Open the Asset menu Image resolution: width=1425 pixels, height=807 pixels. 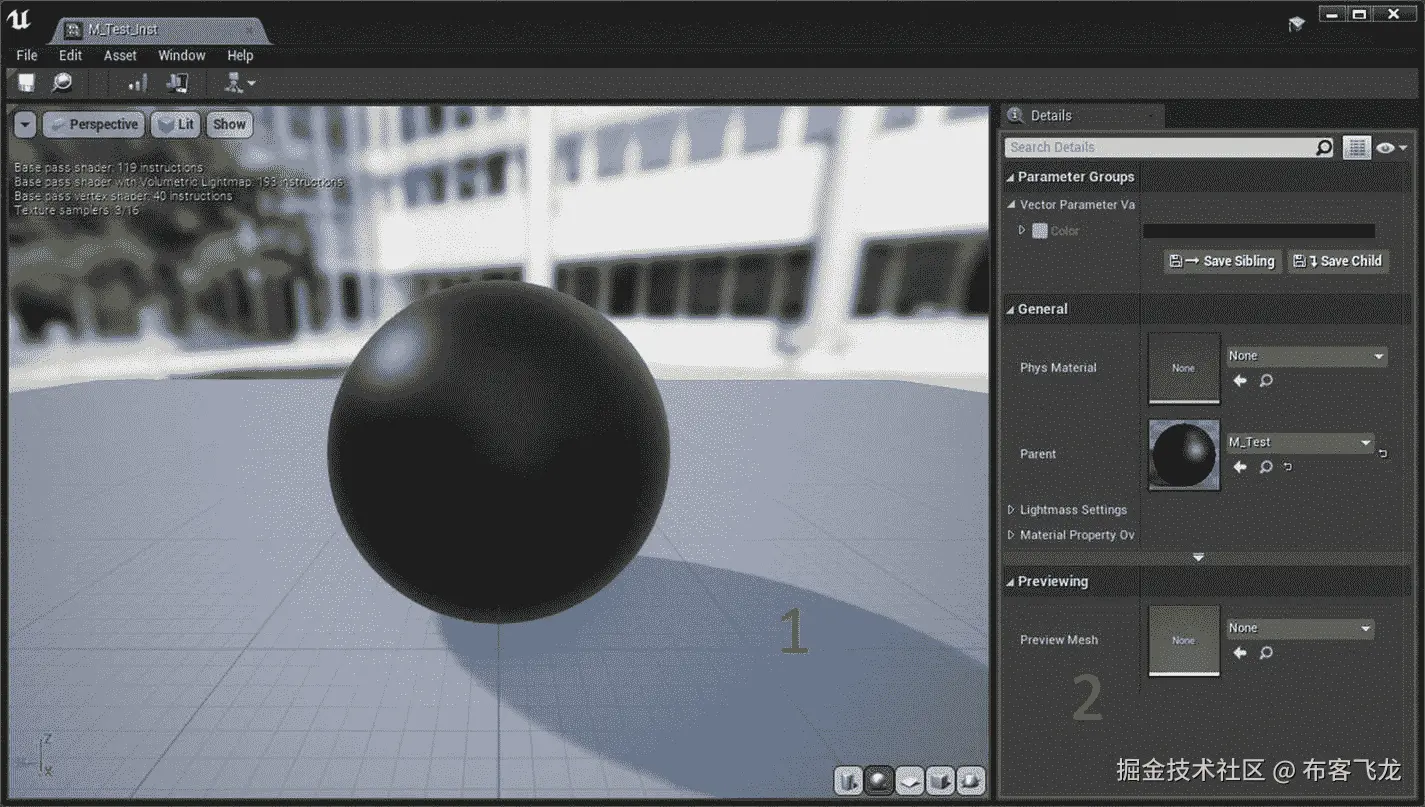[x=120, y=56]
